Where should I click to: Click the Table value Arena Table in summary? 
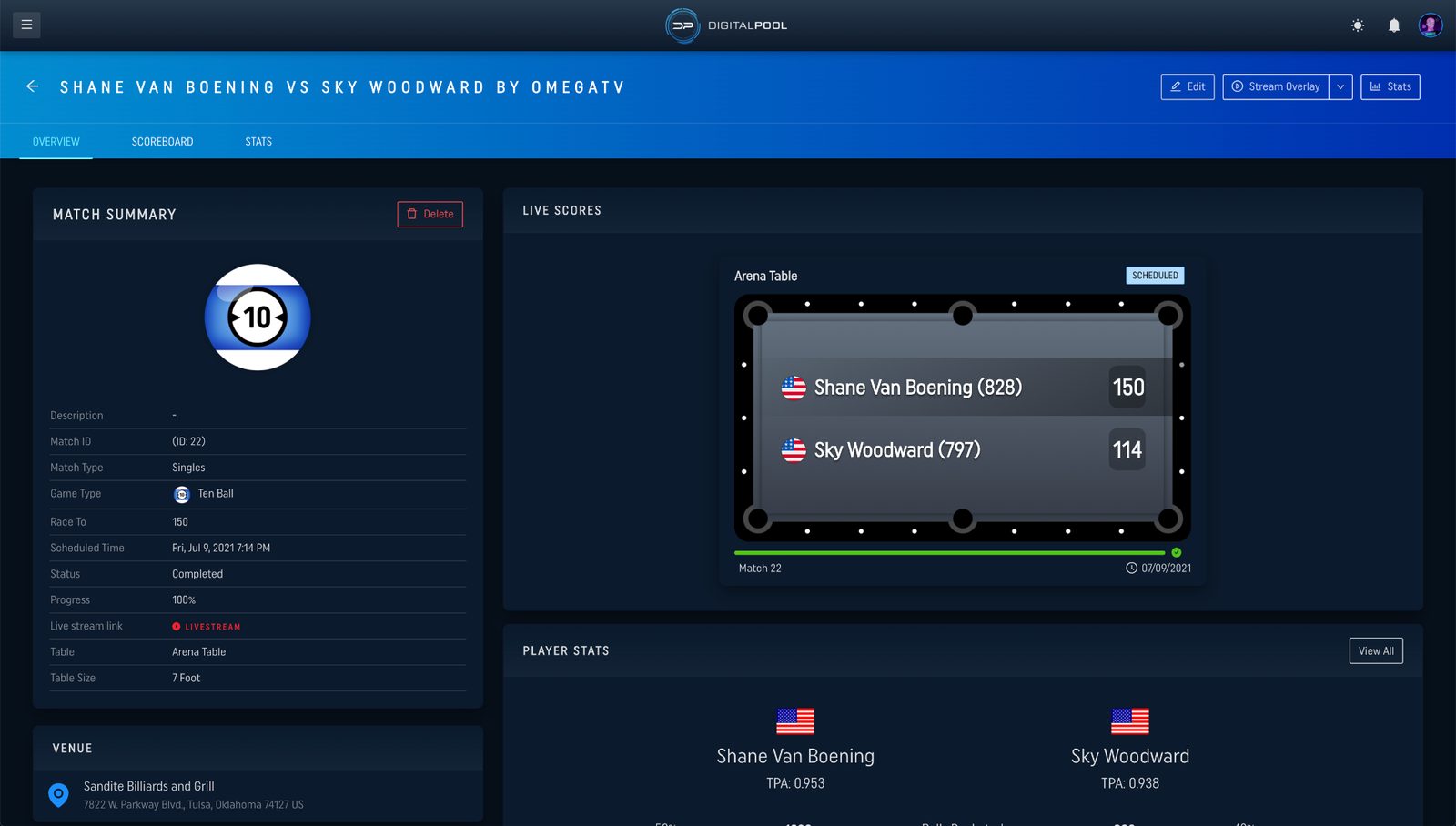199,652
